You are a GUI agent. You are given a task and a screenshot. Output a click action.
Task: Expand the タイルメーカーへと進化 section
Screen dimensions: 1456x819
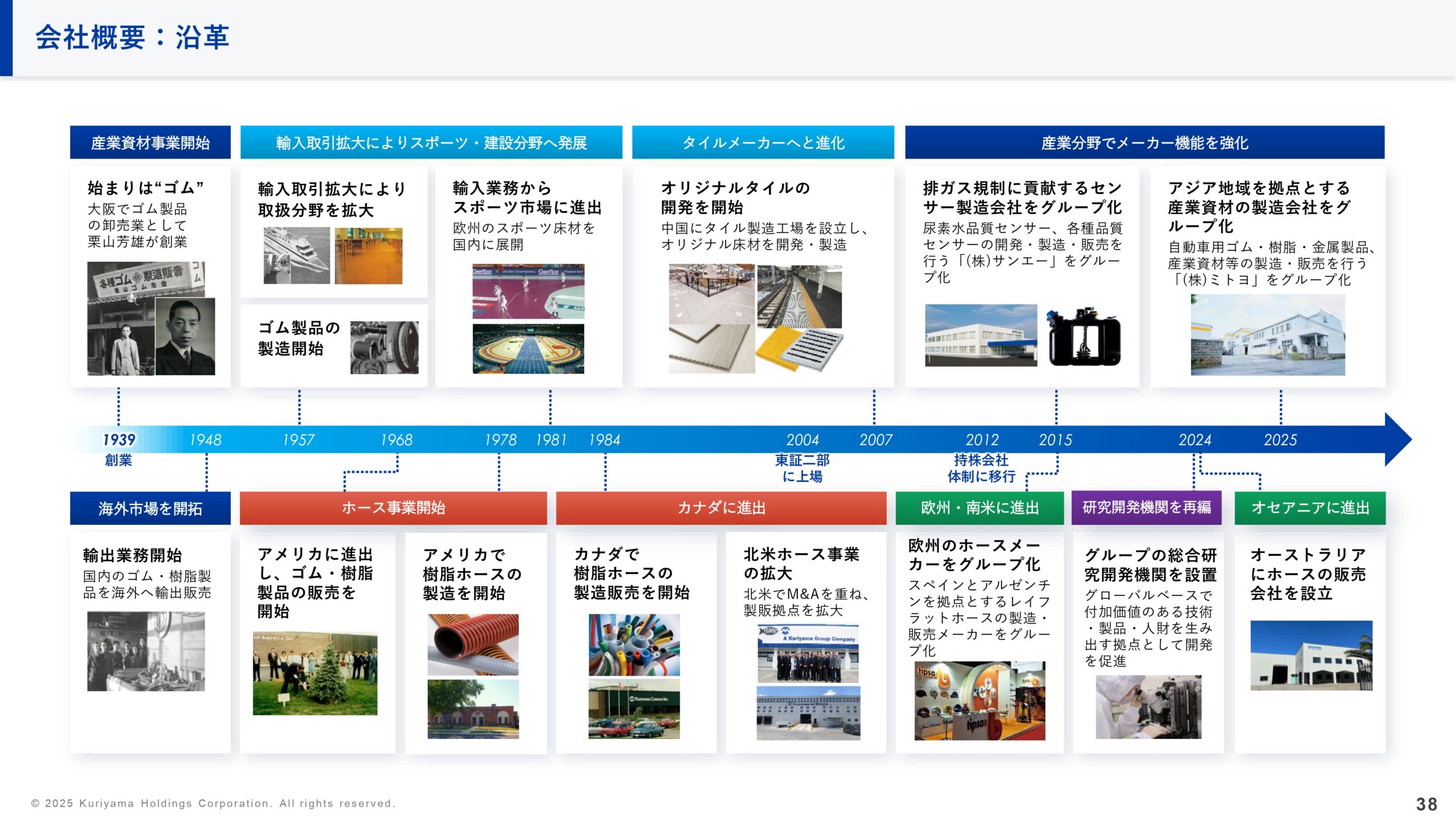(763, 144)
